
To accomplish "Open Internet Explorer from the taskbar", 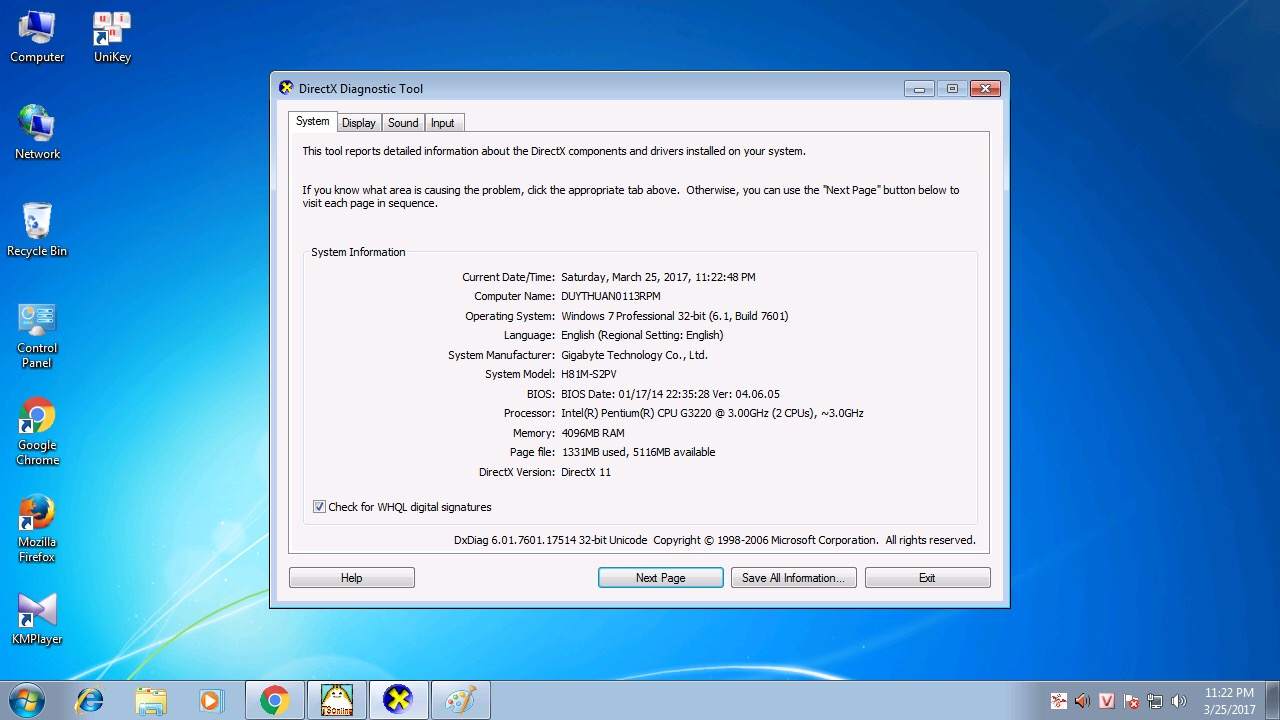I will click(90, 700).
